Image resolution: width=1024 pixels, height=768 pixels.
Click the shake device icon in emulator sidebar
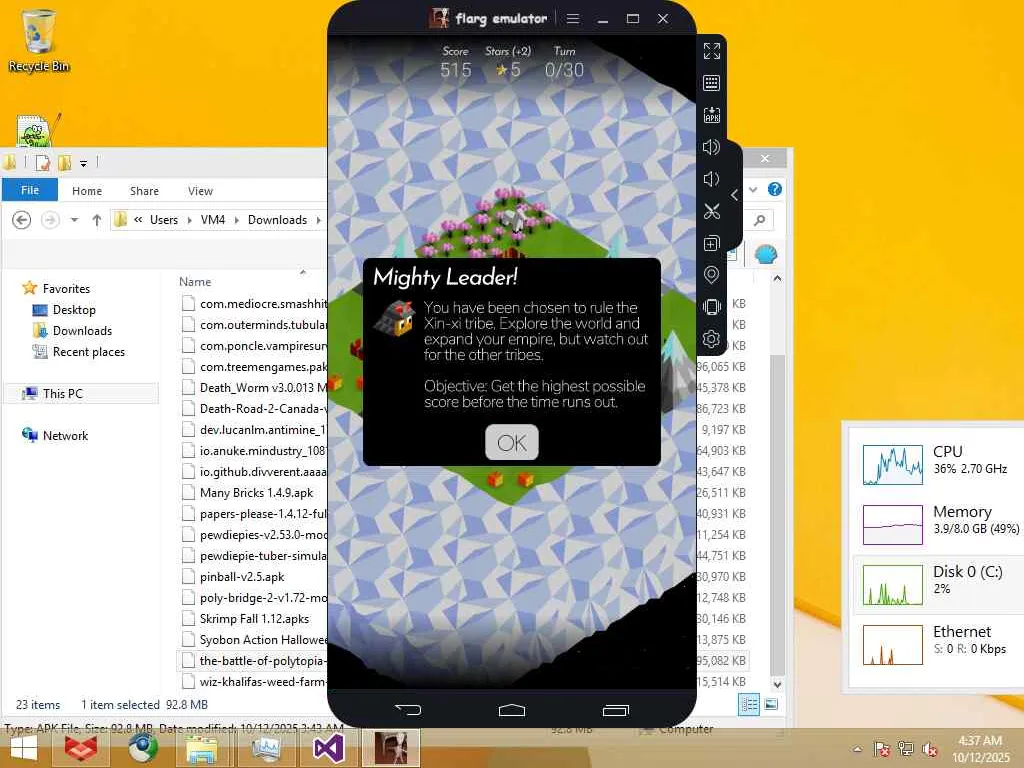coord(711,306)
